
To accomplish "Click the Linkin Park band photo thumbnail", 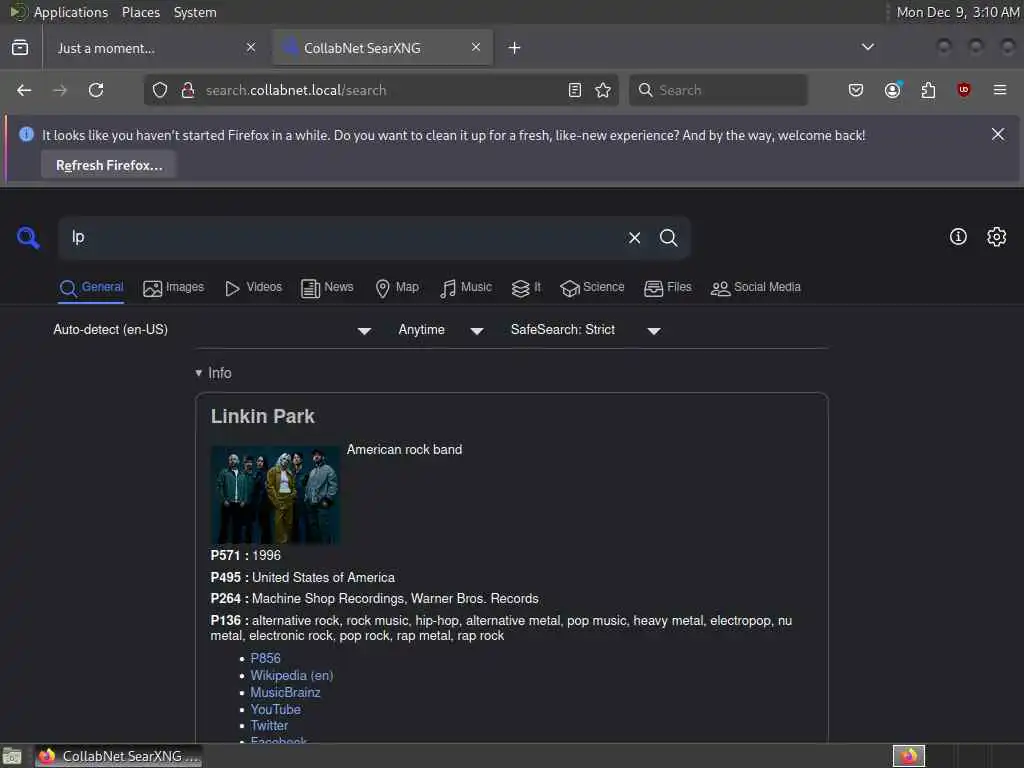I will pyautogui.click(x=275, y=494).
